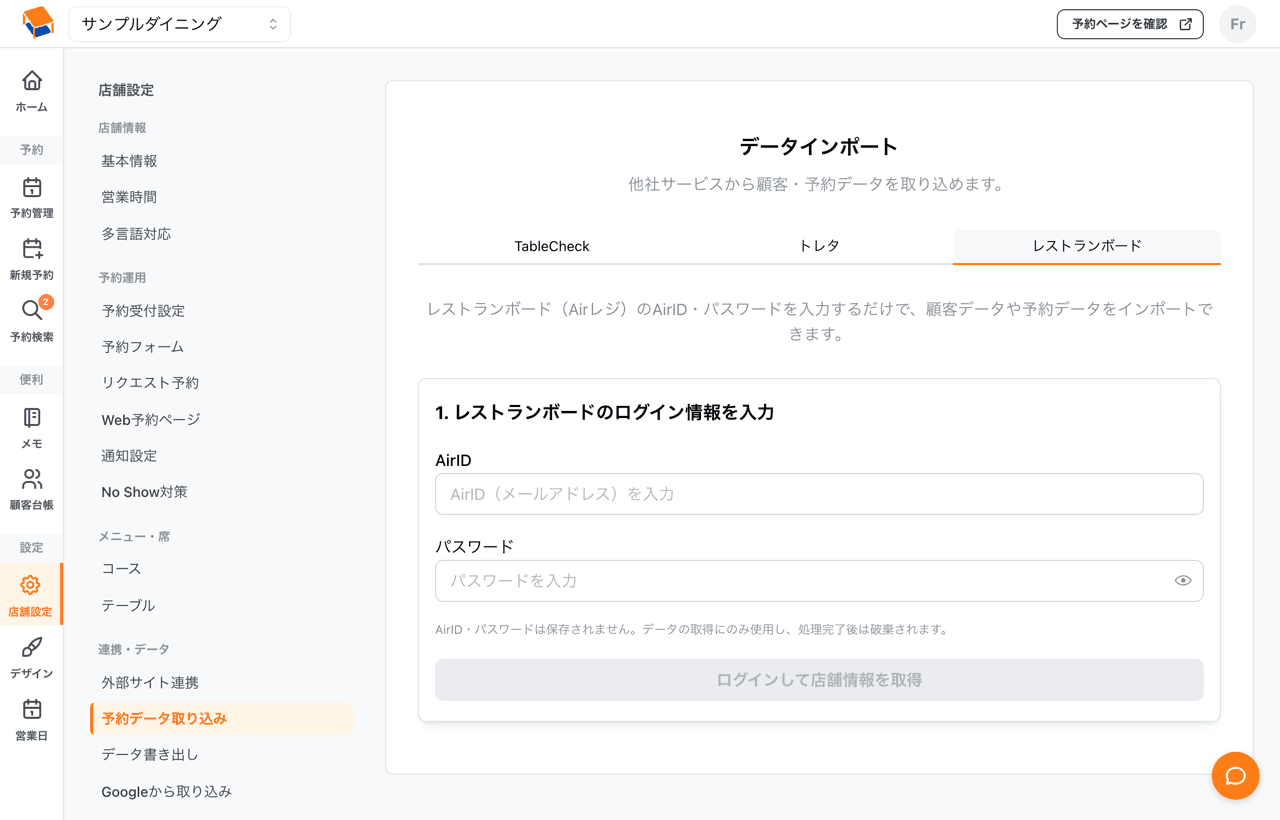
Task: Click the データインポート heading
Action: point(819,147)
